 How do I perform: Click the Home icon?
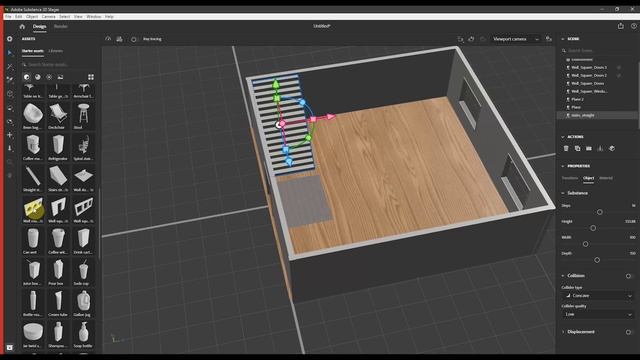(22, 27)
